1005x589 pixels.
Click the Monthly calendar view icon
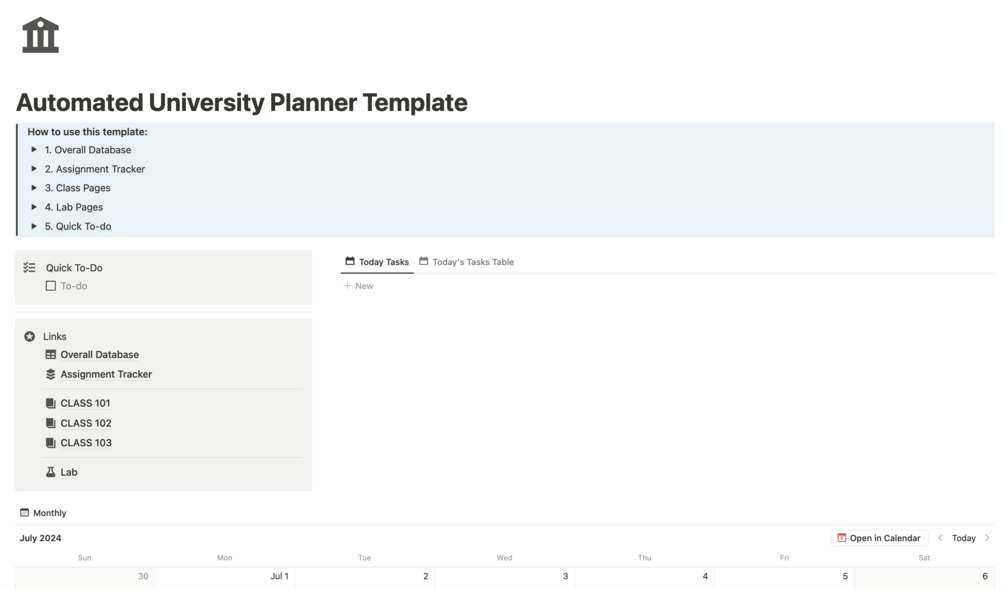(25, 513)
